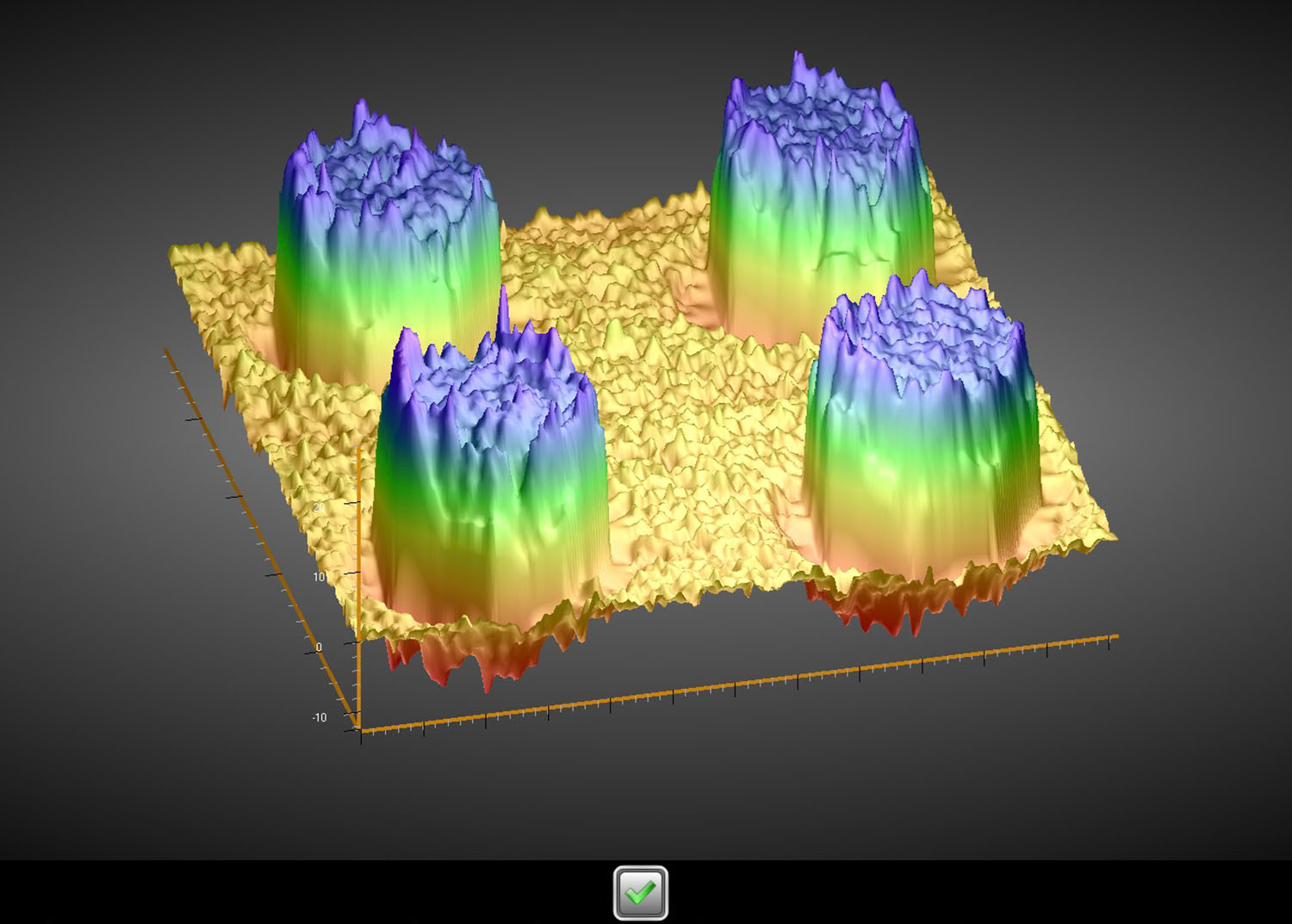
Task: Select the "10" height axis label
Action: 320,577
